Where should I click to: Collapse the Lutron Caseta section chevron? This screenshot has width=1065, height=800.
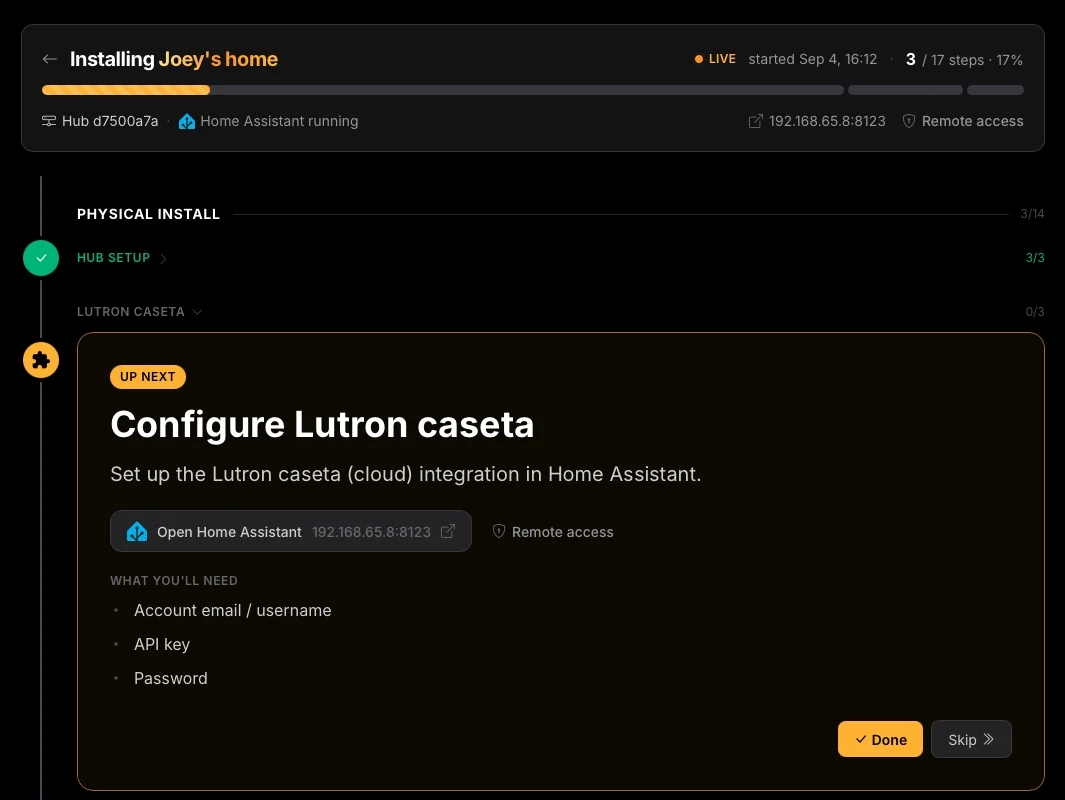click(x=197, y=312)
